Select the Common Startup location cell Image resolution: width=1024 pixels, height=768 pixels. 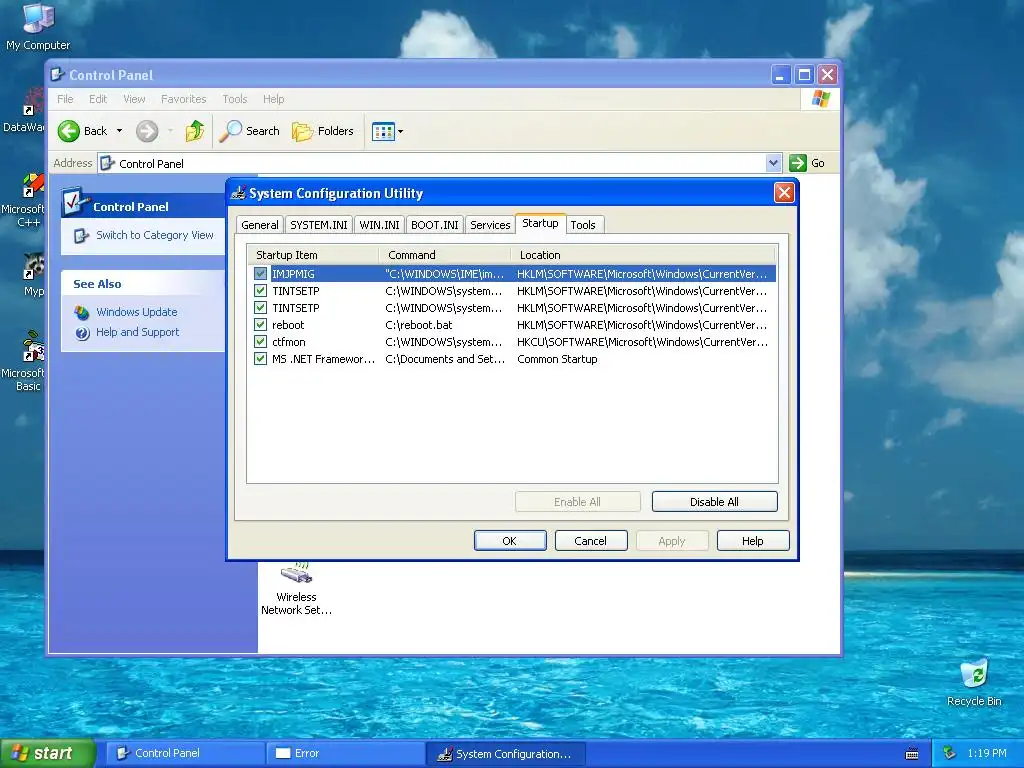tap(557, 359)
